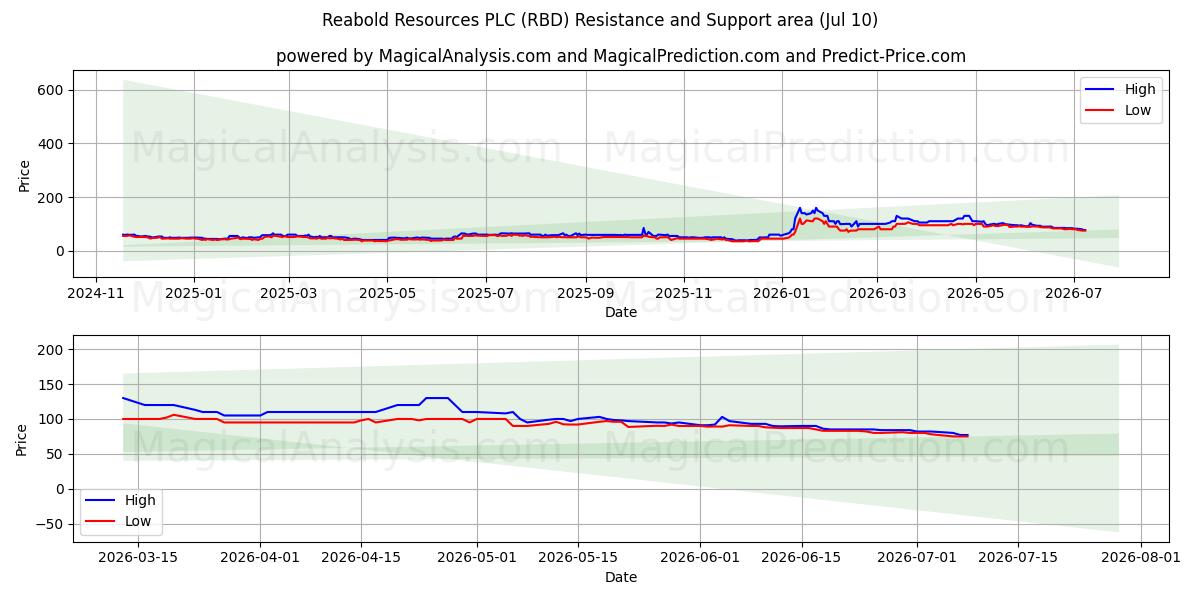Click the '2026-07-15' date tick on bottom chart
Viewport: 1200px width, 600px height.
click(1019, 559)
